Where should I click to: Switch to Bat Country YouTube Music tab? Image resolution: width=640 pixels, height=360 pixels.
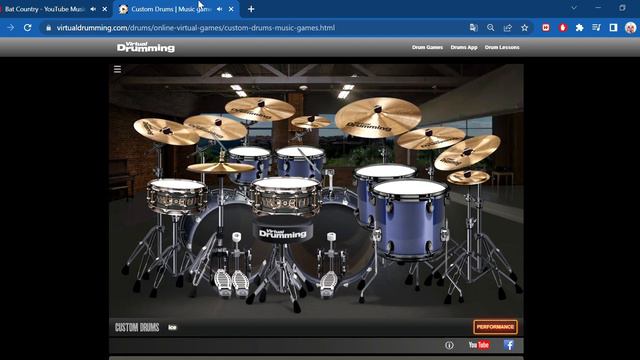point(44,9)
